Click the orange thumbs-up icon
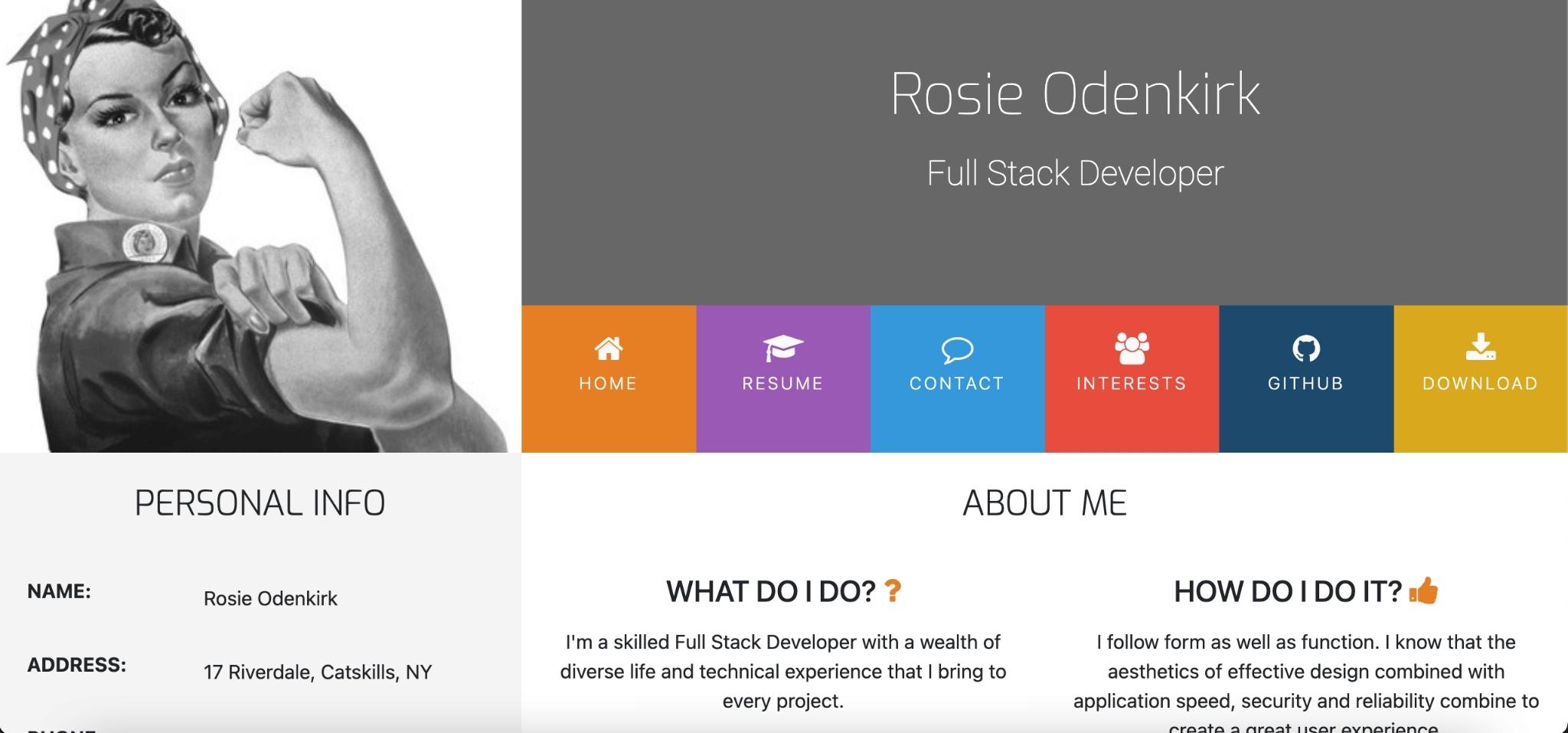The image size is (1568, 733). pos(1423,591)
